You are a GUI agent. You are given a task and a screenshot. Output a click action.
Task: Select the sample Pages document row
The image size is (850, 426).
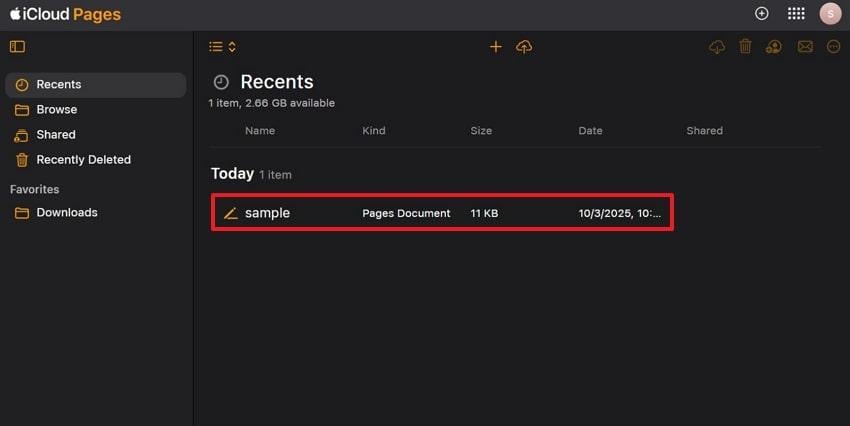coord(441,213)
